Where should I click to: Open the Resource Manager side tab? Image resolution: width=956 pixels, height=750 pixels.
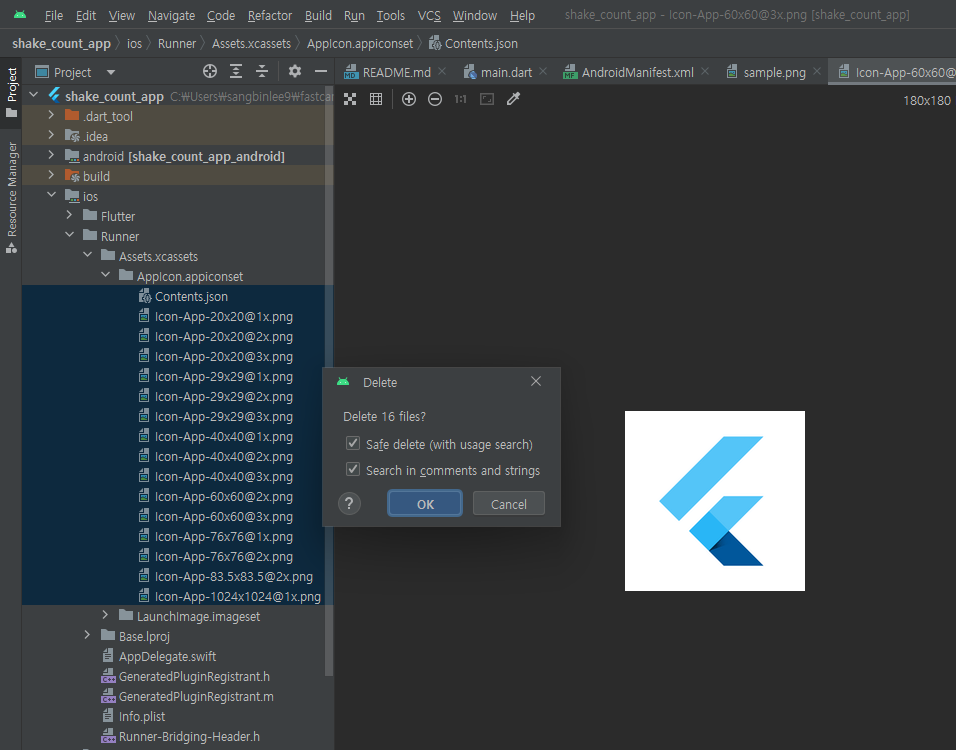[11, 197]
